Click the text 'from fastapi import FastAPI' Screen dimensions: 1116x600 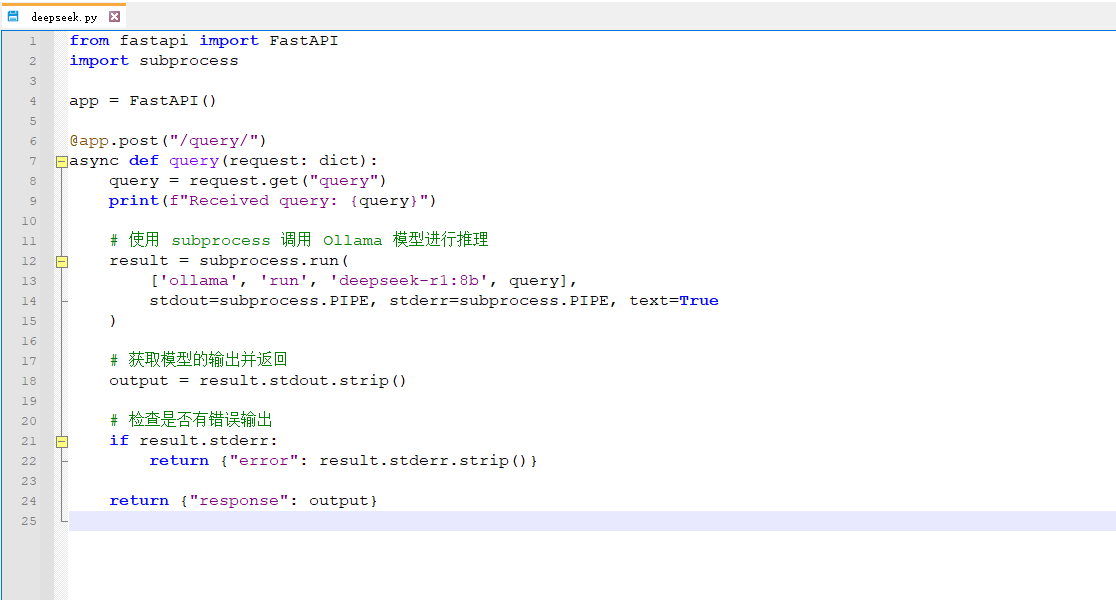click(204, 41)
